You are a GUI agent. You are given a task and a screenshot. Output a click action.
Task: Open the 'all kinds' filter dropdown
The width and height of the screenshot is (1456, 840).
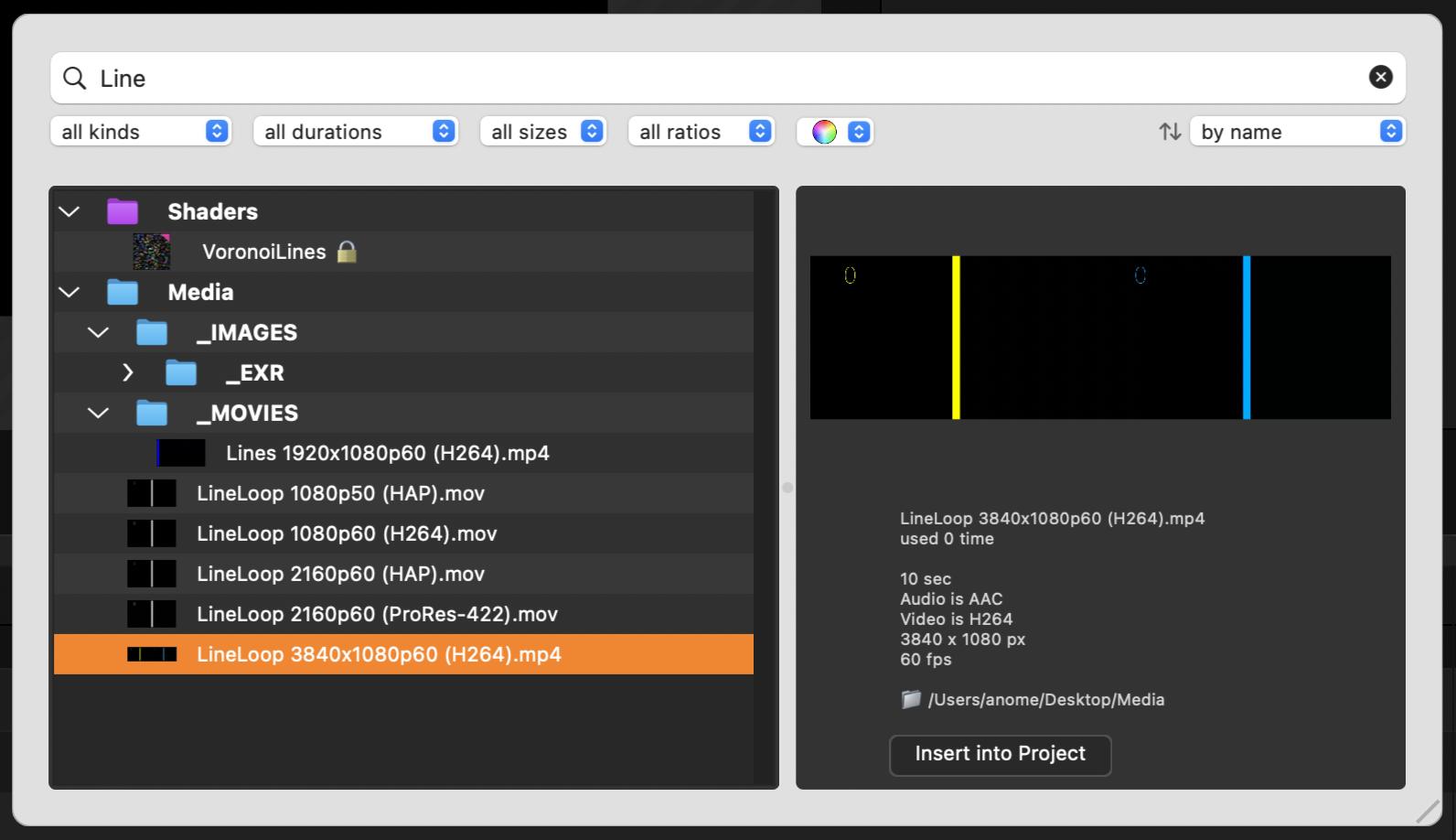pyautogui.click(x=141, y=132)
